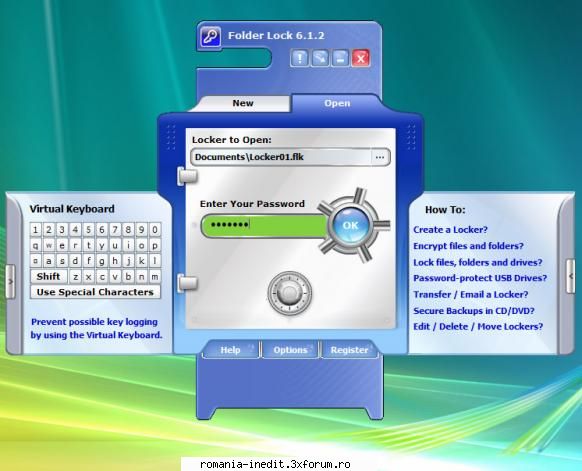Viewport: 582px width, 471px height.
Task: Click the m key on virtual keyboard
Action: pyautogui.click(x=155, y=277)
